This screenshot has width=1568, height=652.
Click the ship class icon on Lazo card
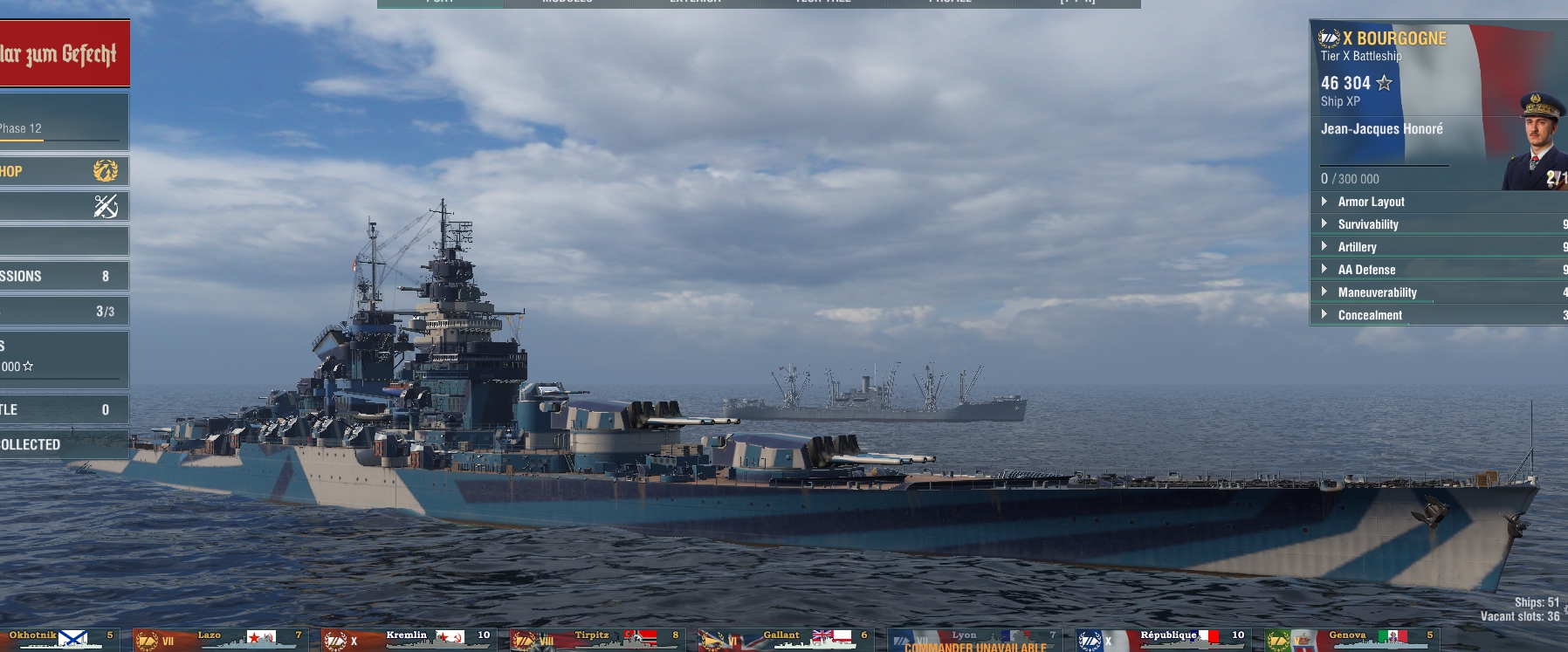coord(147,642)
